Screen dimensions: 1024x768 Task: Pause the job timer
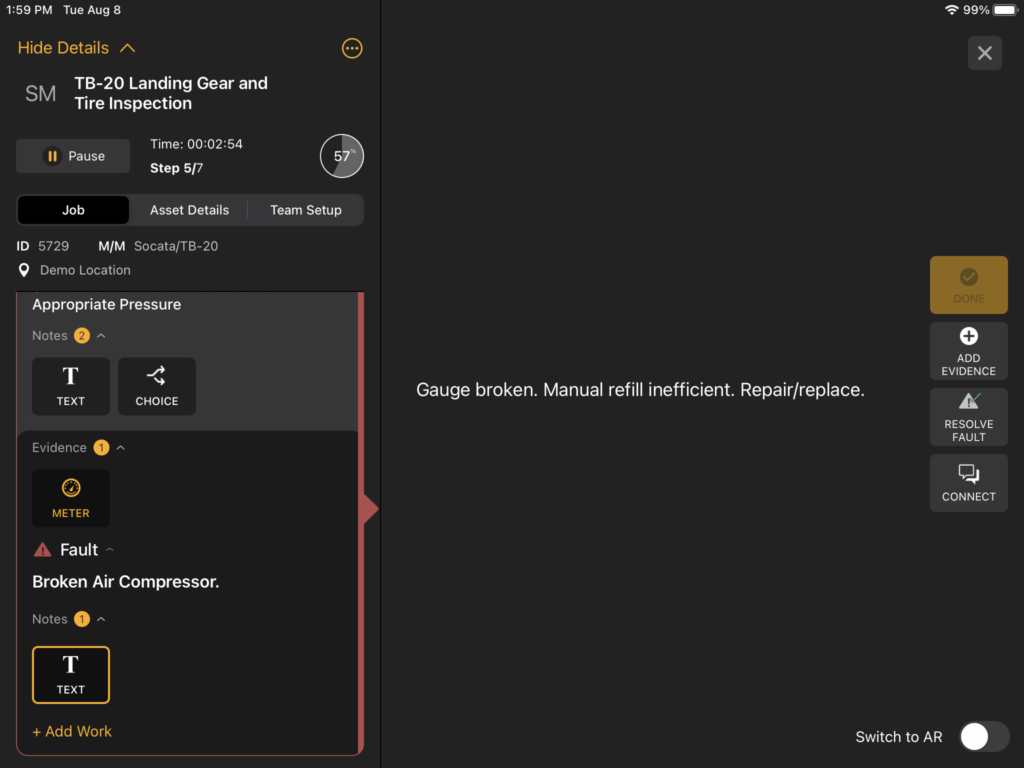point(73,156)
